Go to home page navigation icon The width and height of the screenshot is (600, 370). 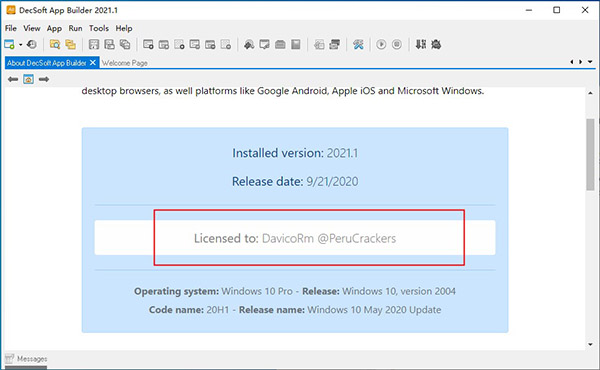pyautogui.click(x=28, y=79)
